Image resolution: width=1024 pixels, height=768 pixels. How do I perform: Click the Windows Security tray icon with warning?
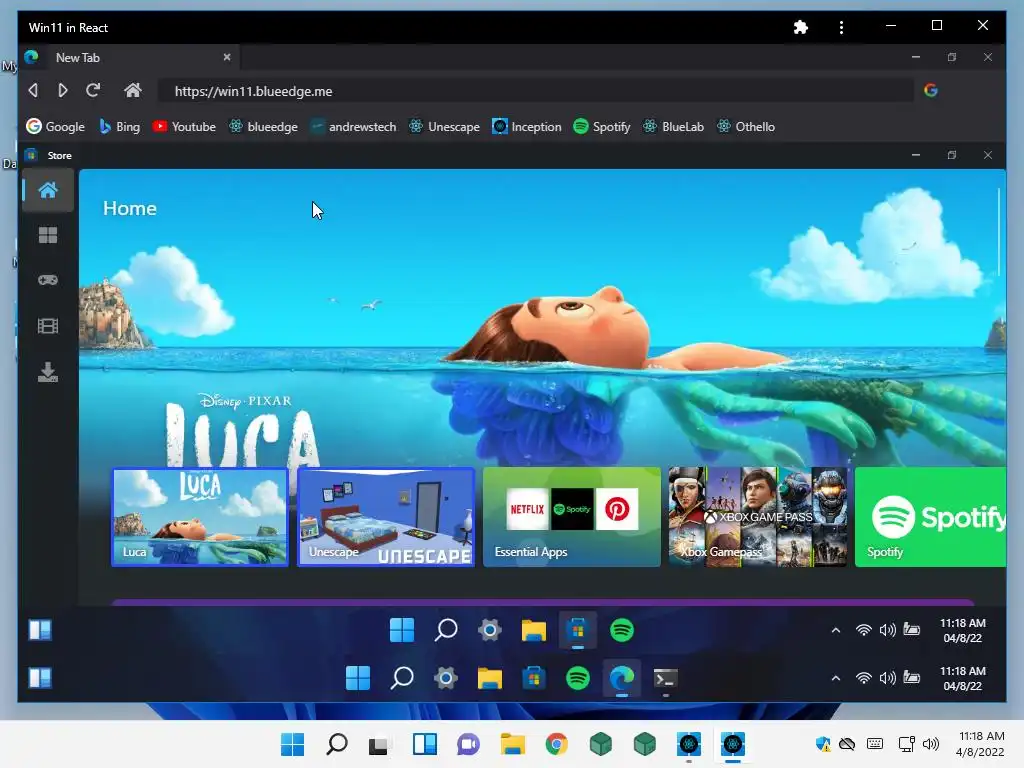pos(823,744)
